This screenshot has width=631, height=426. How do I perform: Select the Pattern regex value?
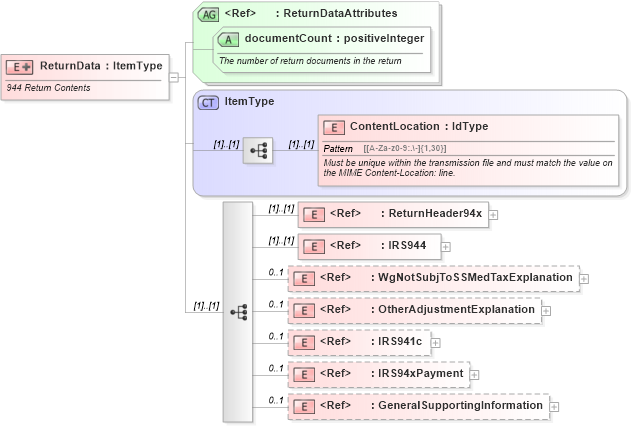click(405, 148)
